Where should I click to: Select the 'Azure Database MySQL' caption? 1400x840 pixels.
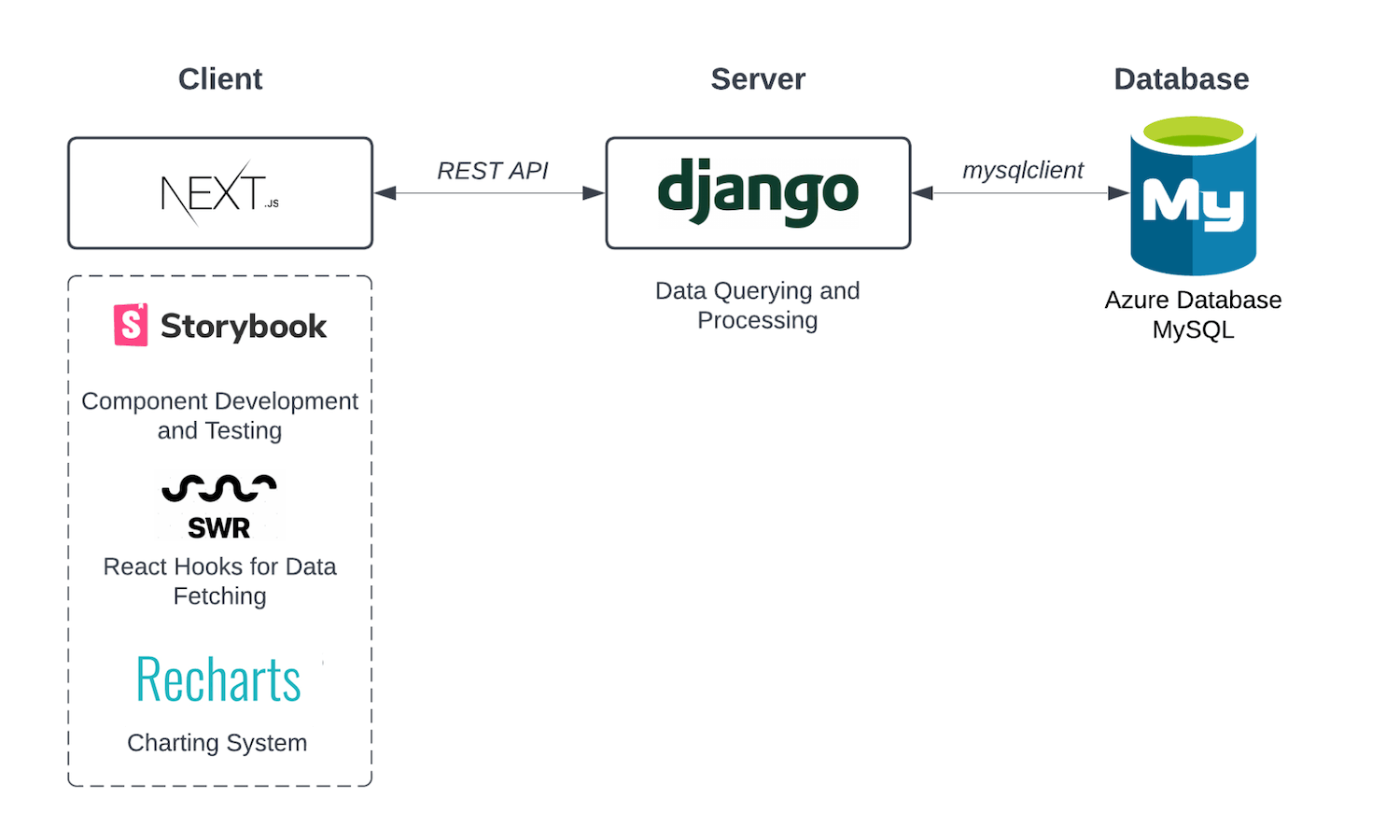click(x=1193, y=315)
